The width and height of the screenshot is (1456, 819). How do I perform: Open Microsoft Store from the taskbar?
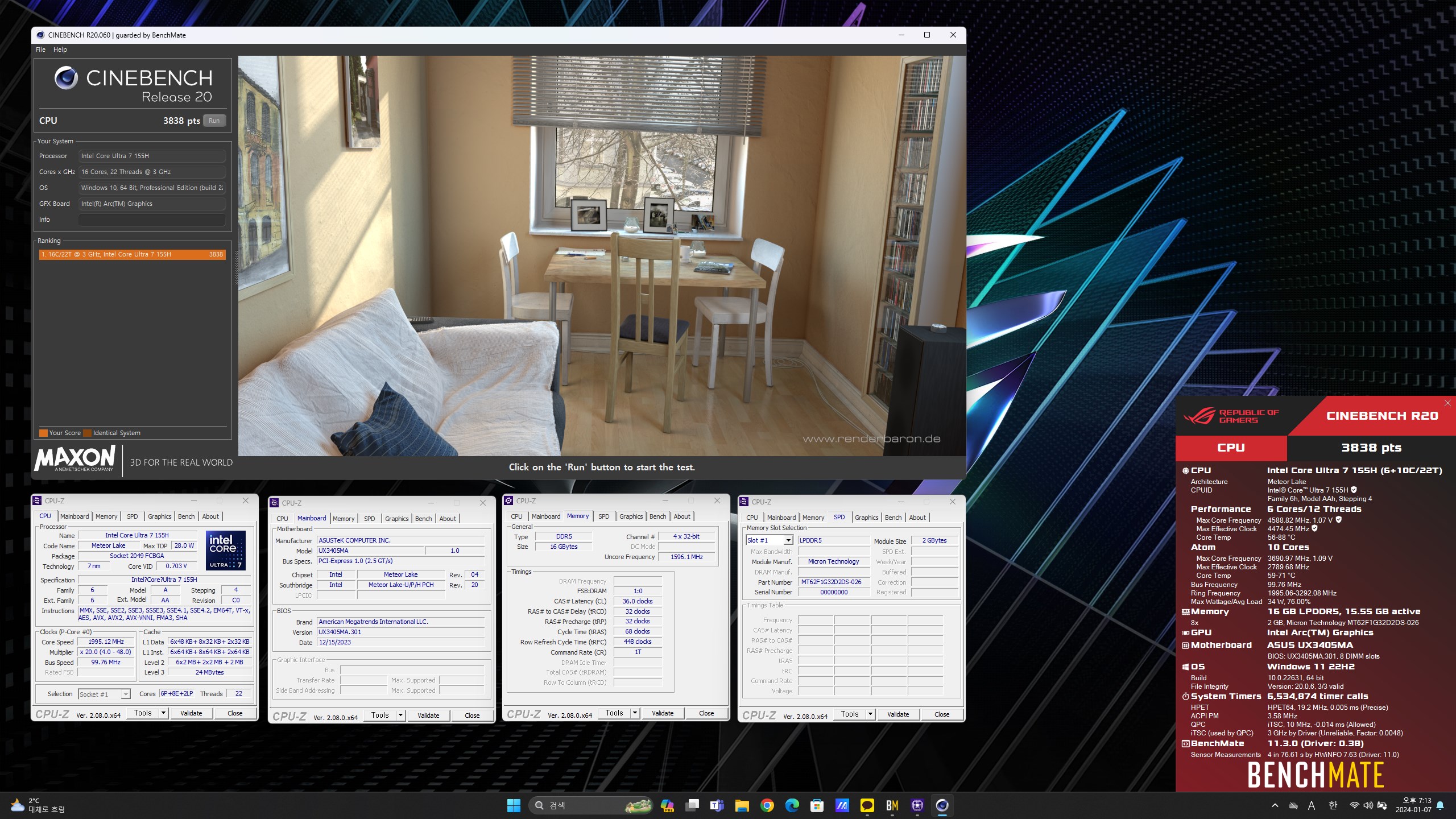tap(817, 805)
